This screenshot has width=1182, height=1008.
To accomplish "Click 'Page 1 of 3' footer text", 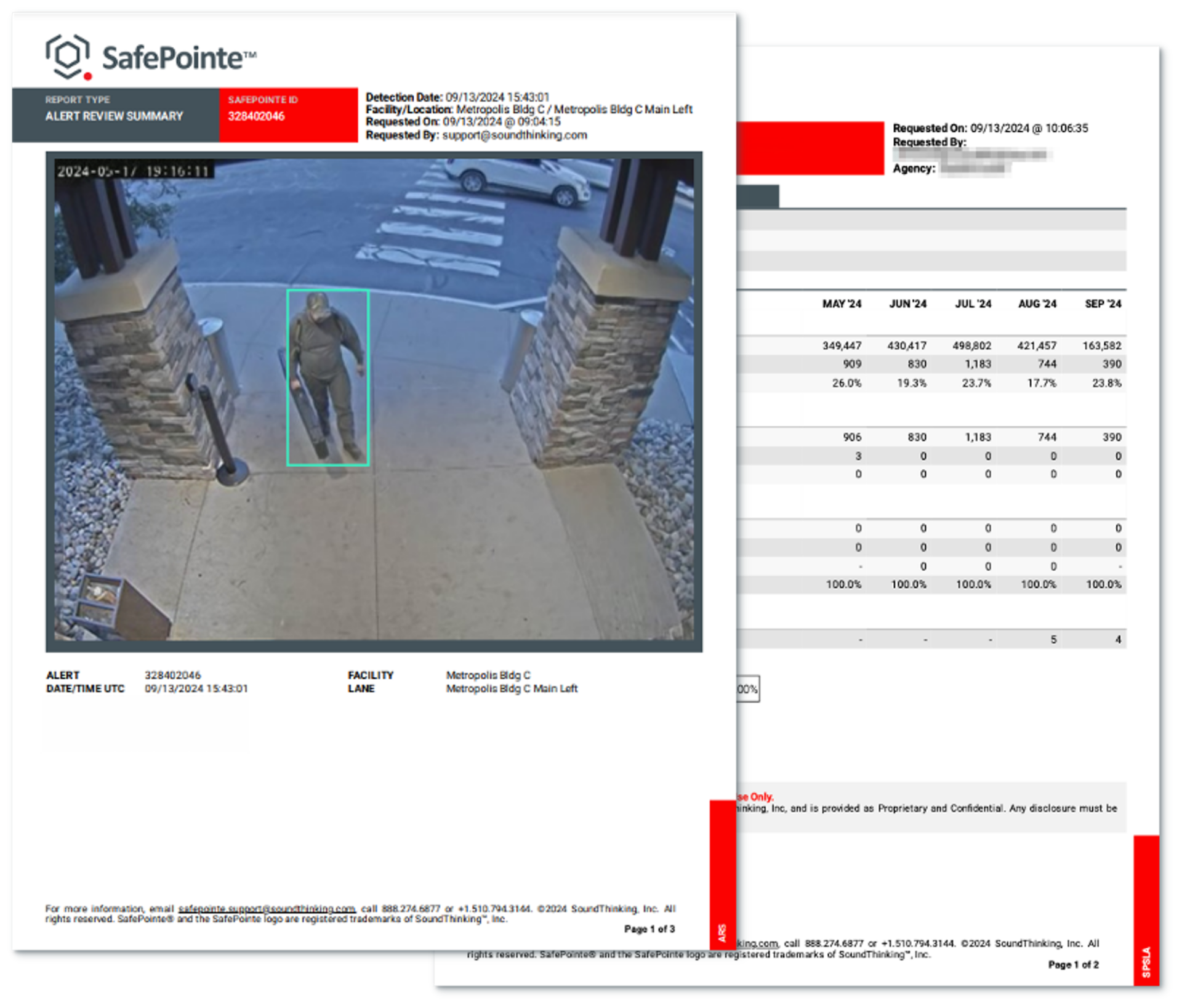I will pyautogui.click(x=649, y=929).
